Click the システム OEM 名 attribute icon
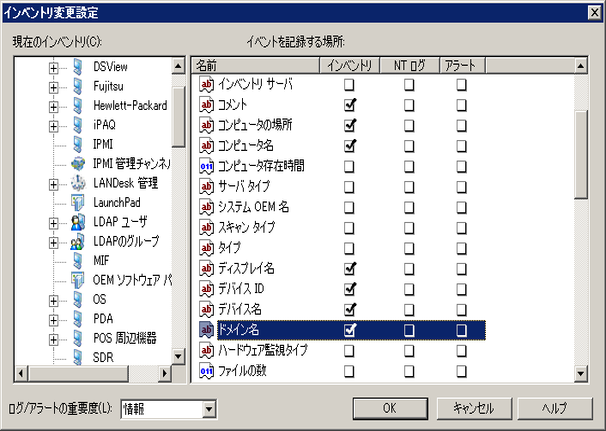 206,207
